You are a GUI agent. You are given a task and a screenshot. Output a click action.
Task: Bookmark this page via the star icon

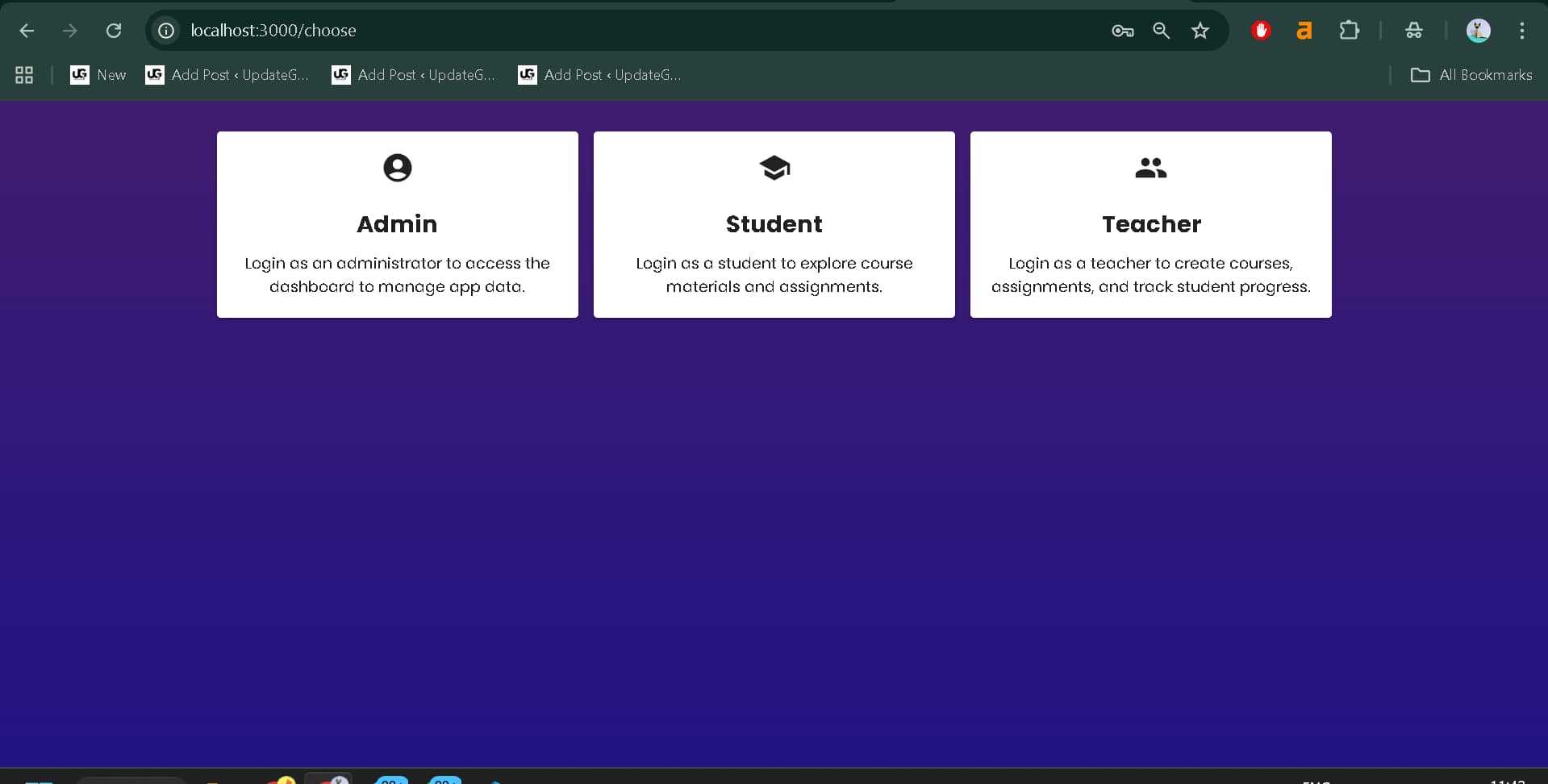point(1200,31)
